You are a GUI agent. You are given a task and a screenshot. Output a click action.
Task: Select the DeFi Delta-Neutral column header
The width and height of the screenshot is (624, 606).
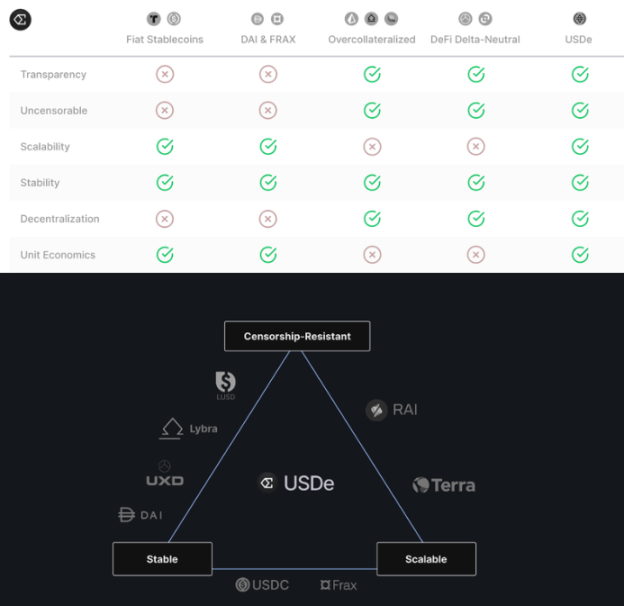coord(476,39)
